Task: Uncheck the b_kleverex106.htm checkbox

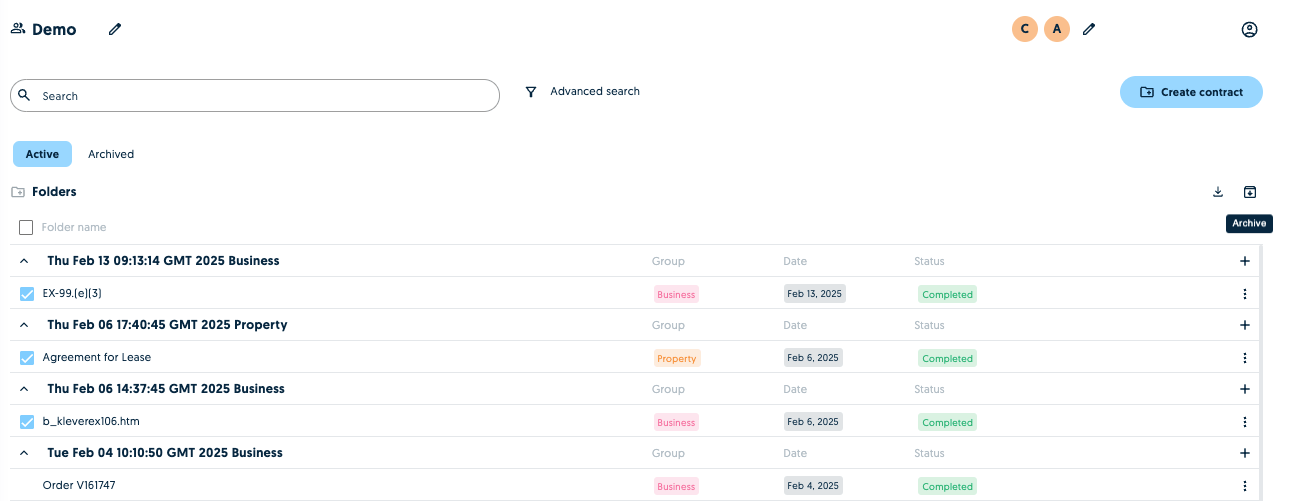Action: tap(27, 422)
